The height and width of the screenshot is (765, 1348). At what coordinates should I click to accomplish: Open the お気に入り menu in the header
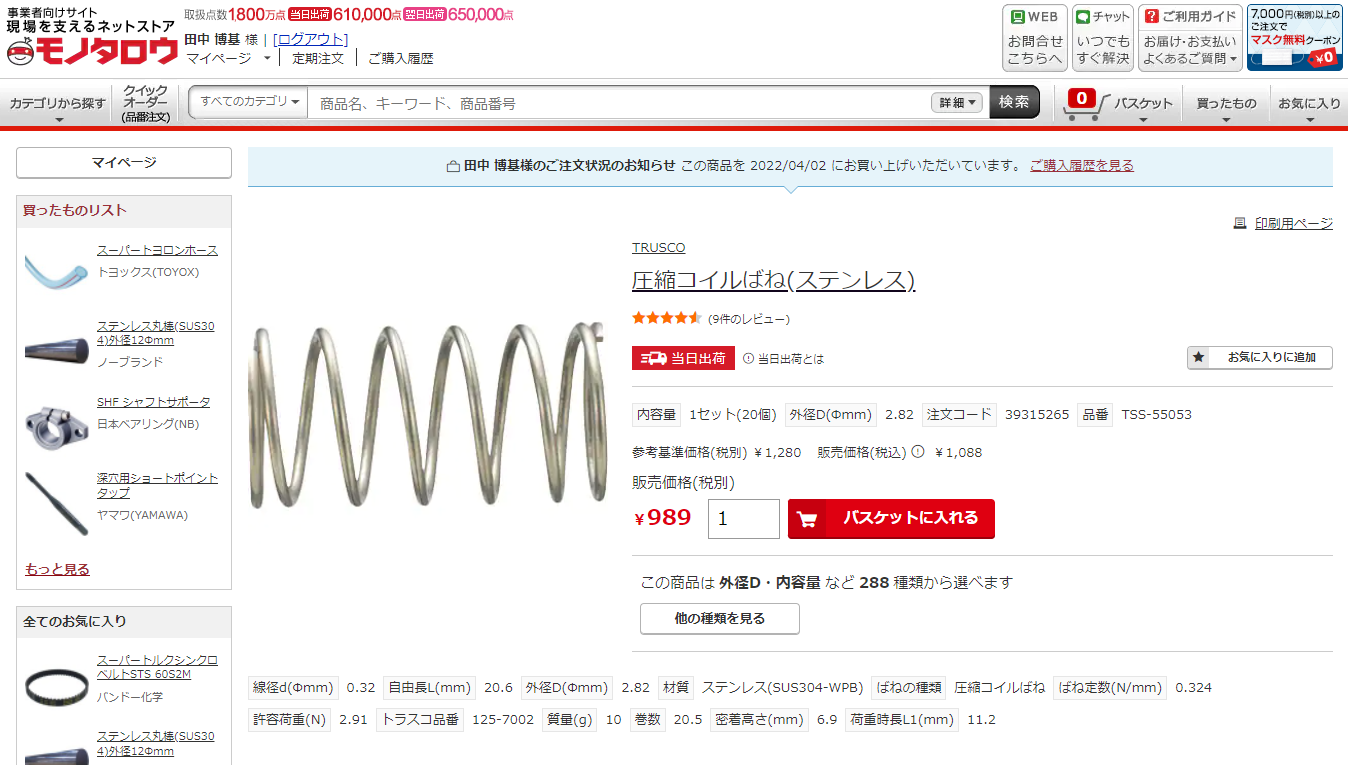(x=1309, y=104)
